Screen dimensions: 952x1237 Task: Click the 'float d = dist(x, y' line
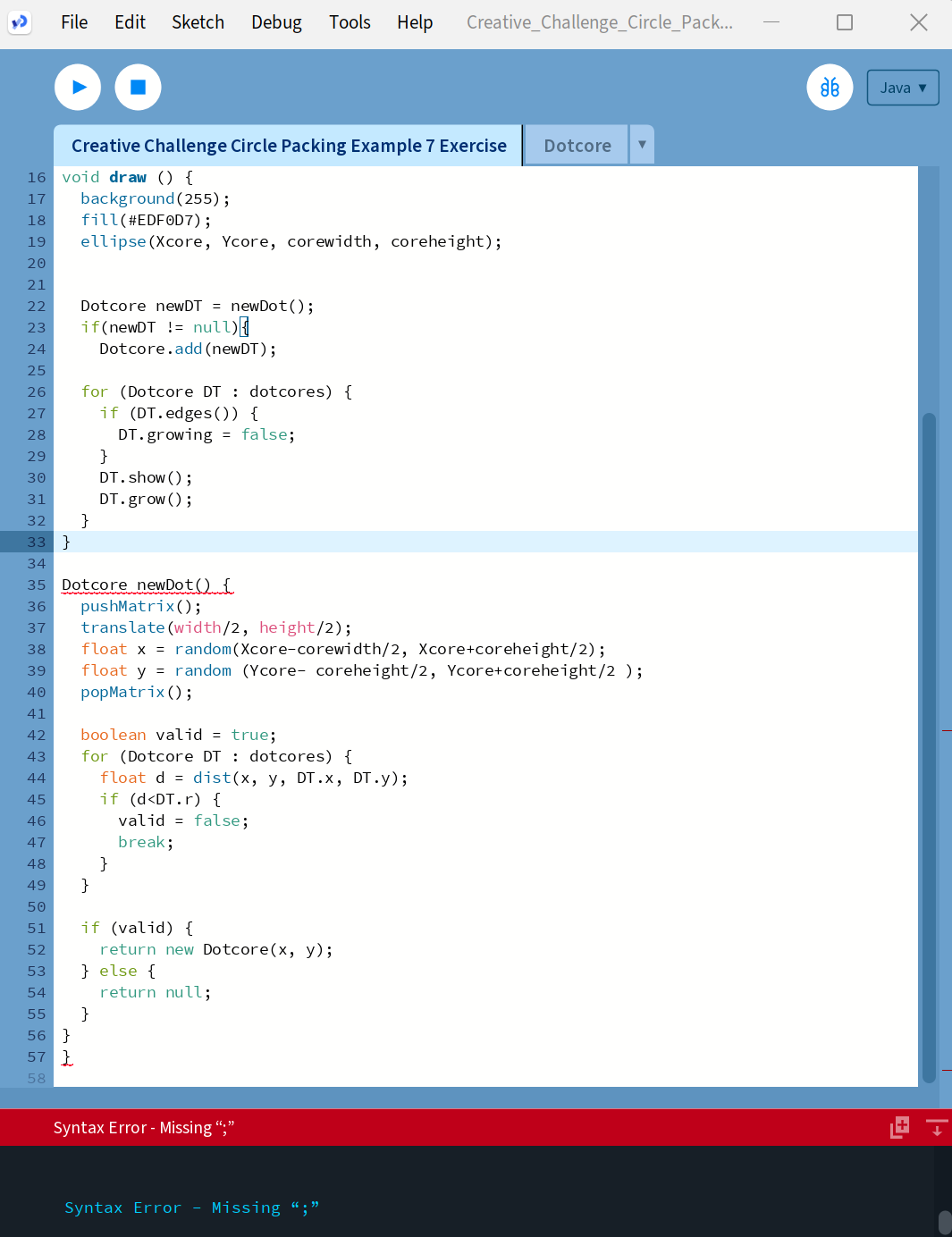pyautogui.click(x=254, y=778)
